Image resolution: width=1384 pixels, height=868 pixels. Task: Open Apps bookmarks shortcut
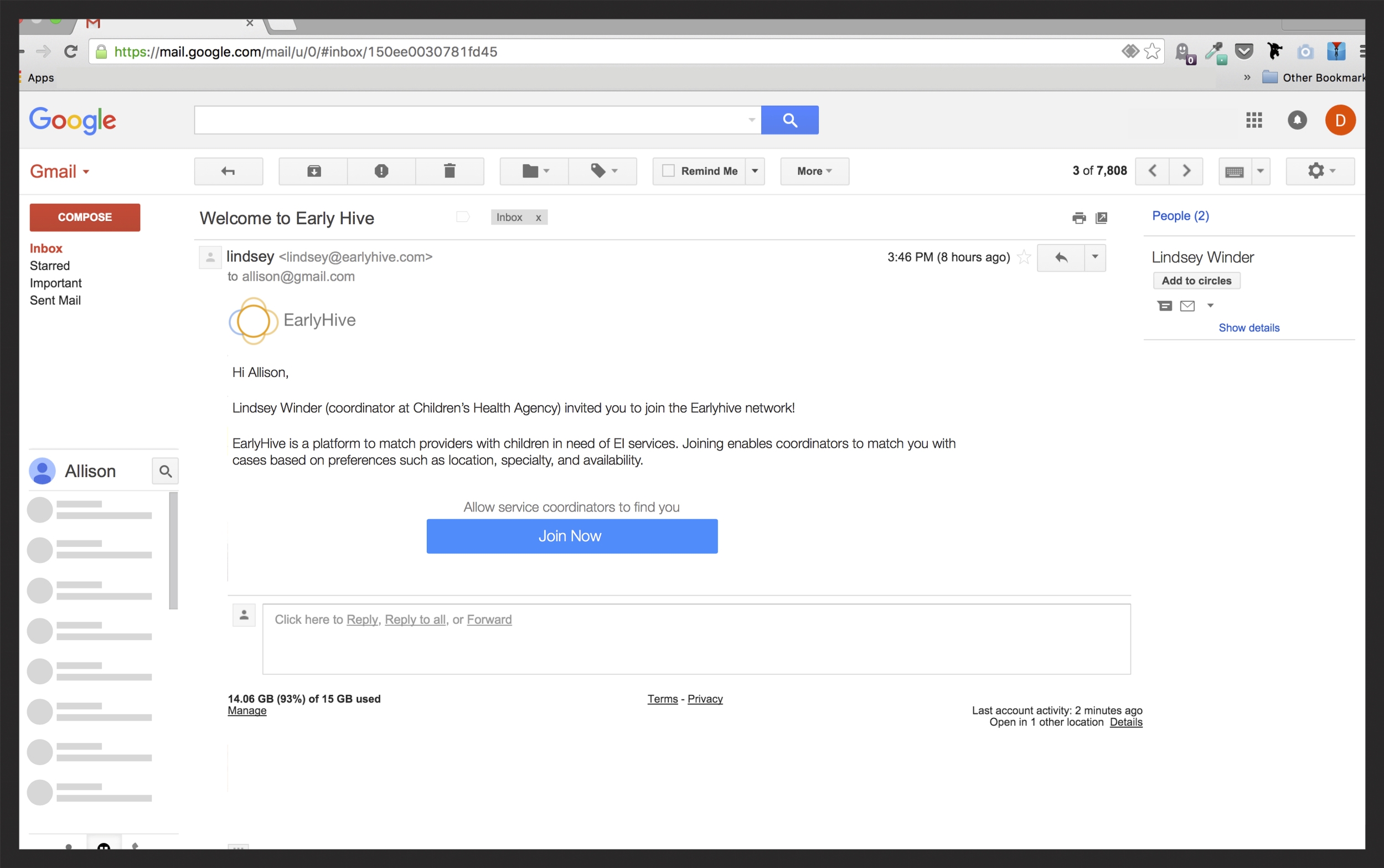coord(40,77)
